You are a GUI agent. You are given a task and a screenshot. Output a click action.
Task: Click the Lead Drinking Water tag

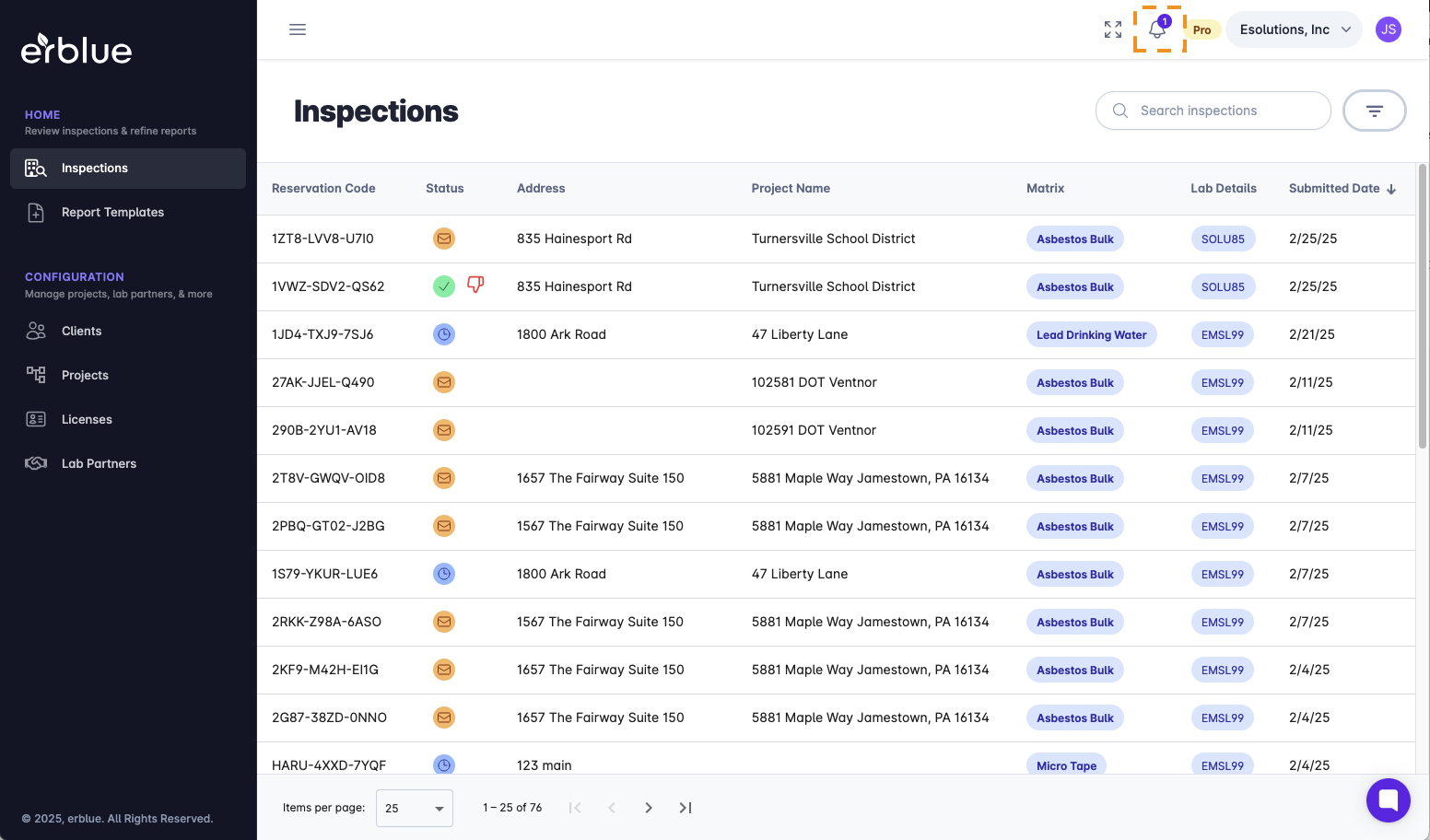pyautogui.click(x=1091, y=334)
